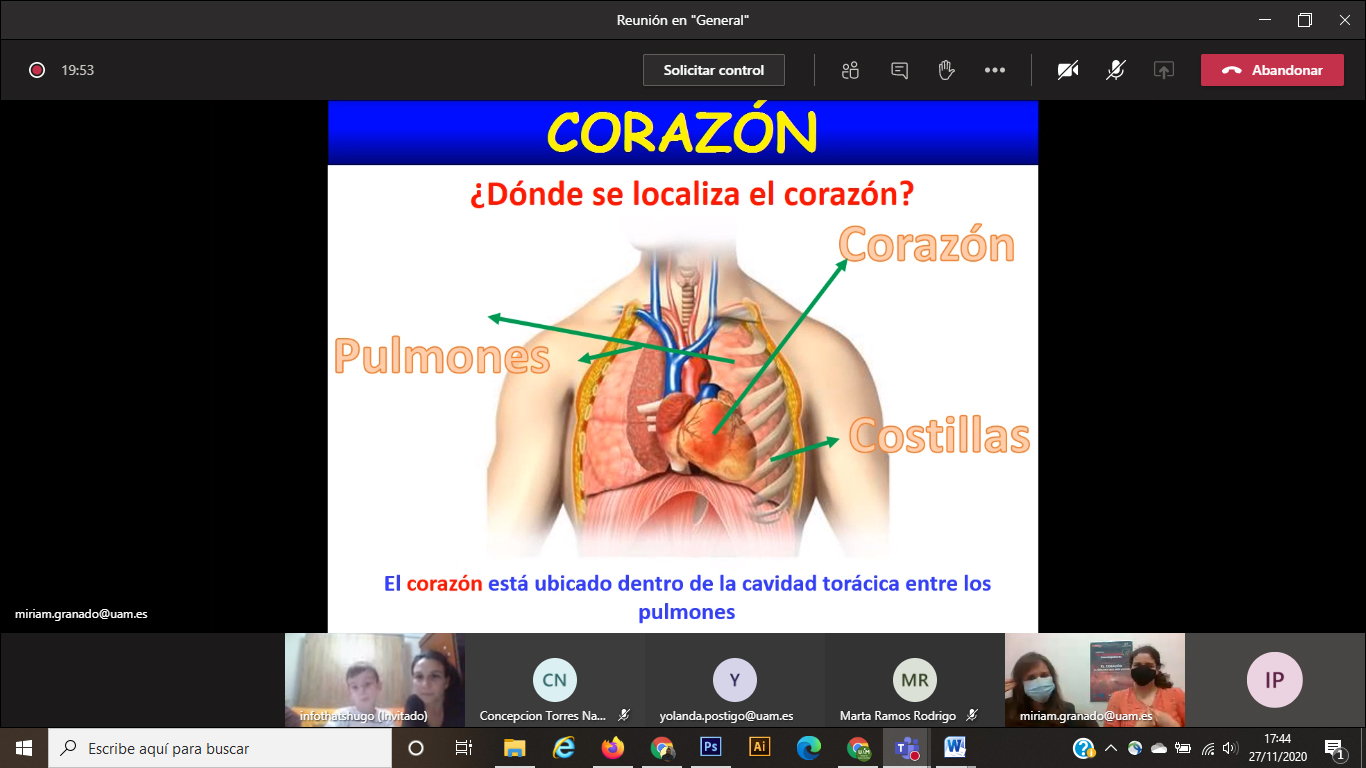Click the red recording indicator icon

click(37, 70)
